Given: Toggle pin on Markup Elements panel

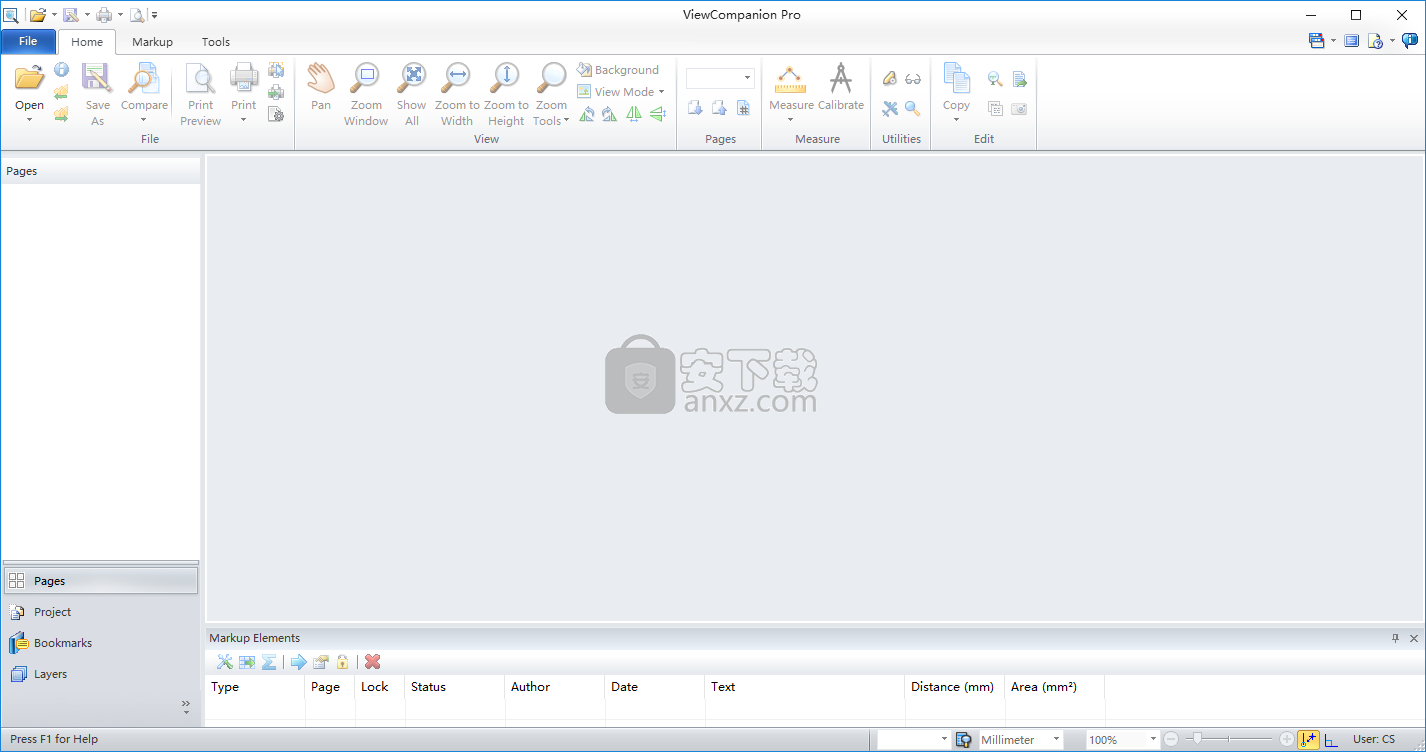Looking at the screenshot, I should [x=1396, y=638].
